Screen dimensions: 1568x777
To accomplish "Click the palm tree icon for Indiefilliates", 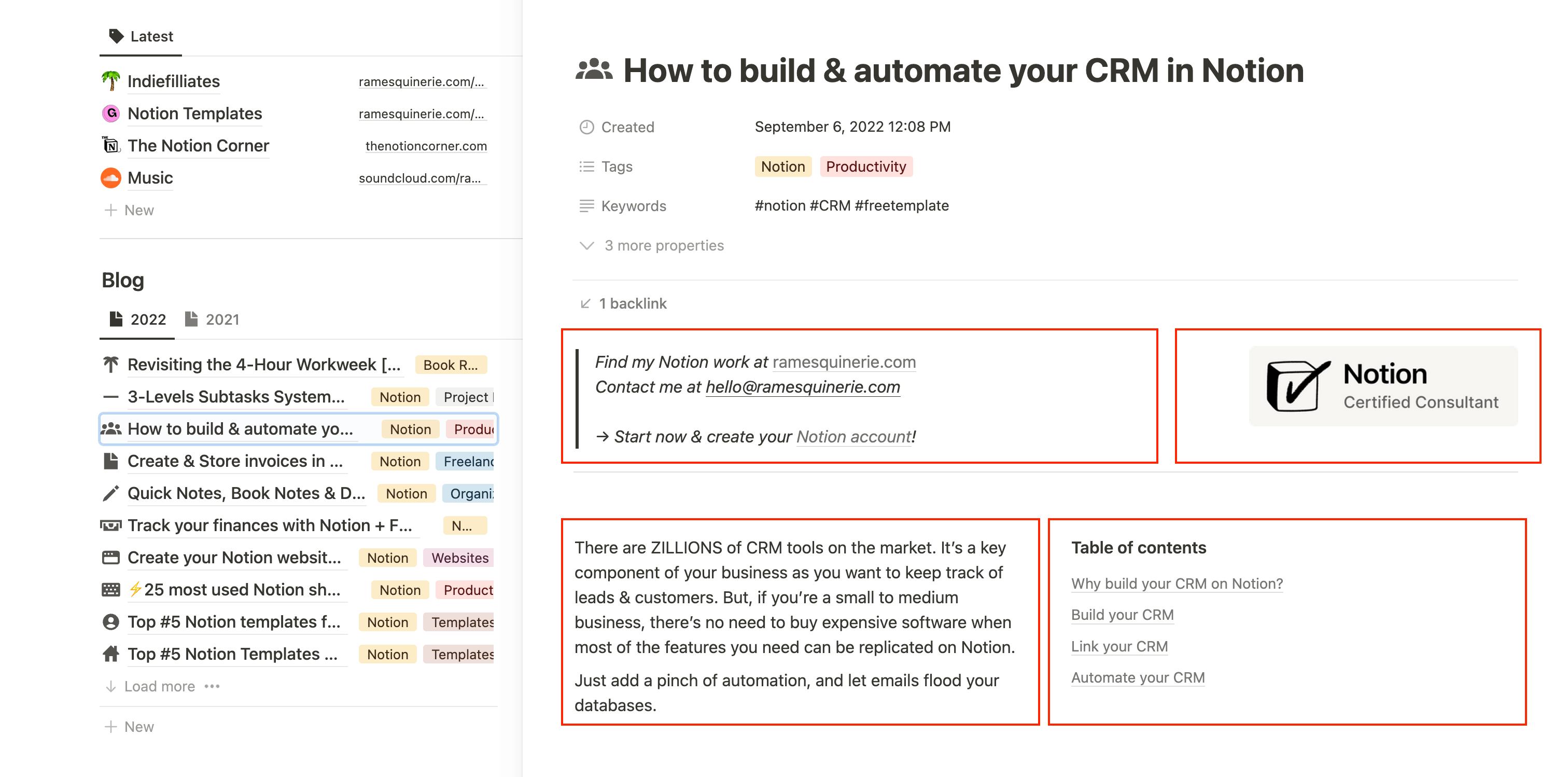I will point(111,80).
